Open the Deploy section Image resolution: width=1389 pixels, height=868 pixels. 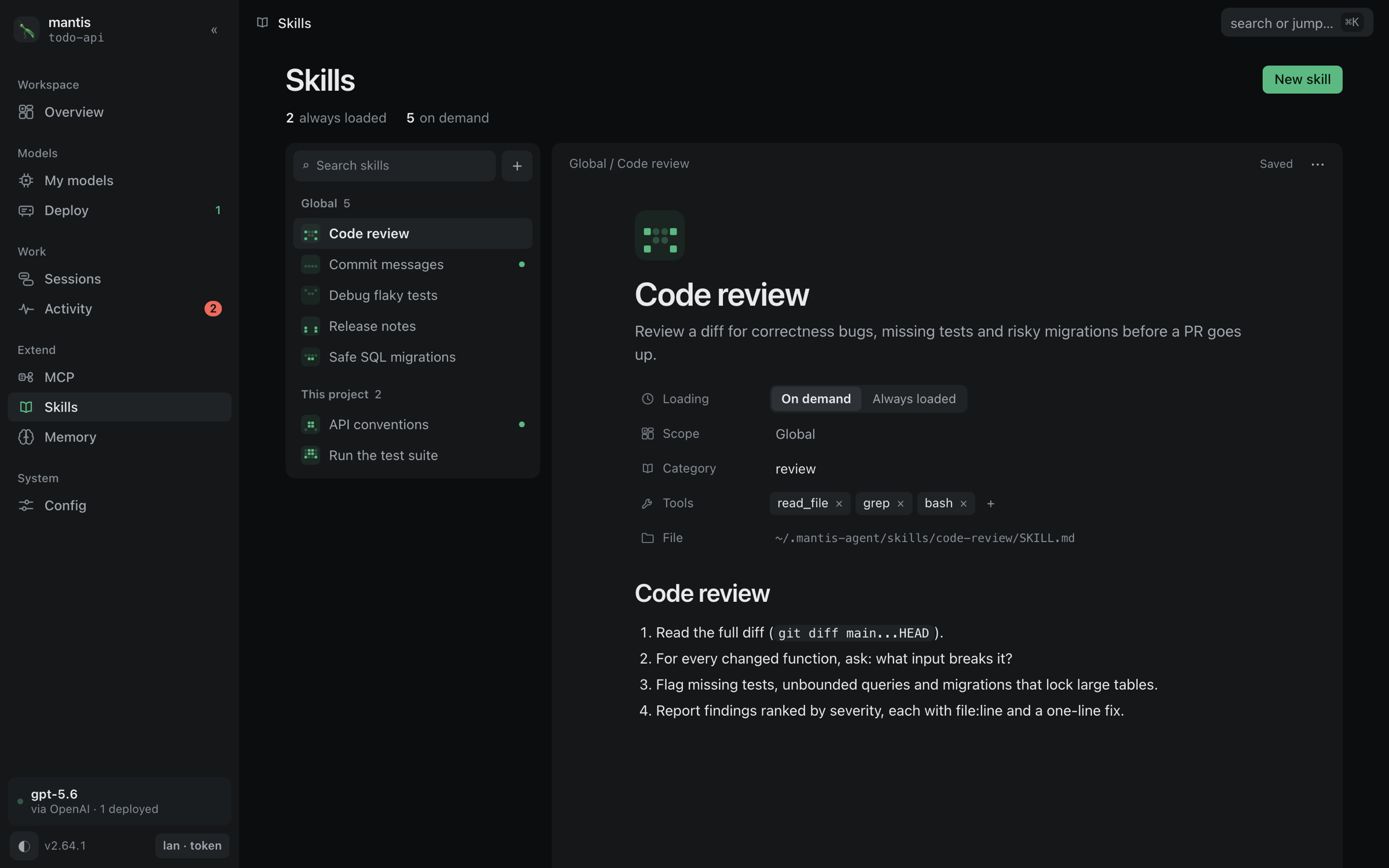[x=119, y=210]
